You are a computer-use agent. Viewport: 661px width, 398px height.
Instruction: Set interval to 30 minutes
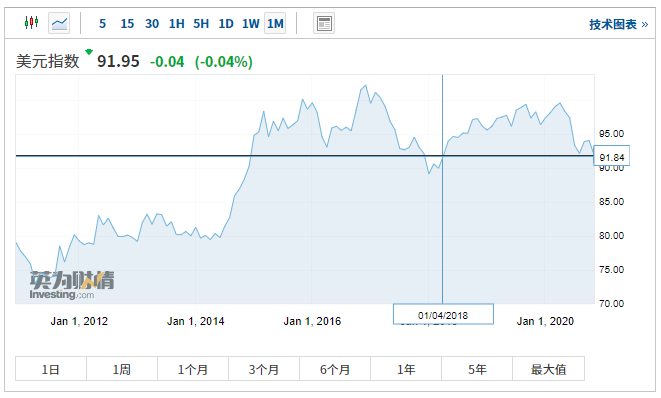coord(152,24)
